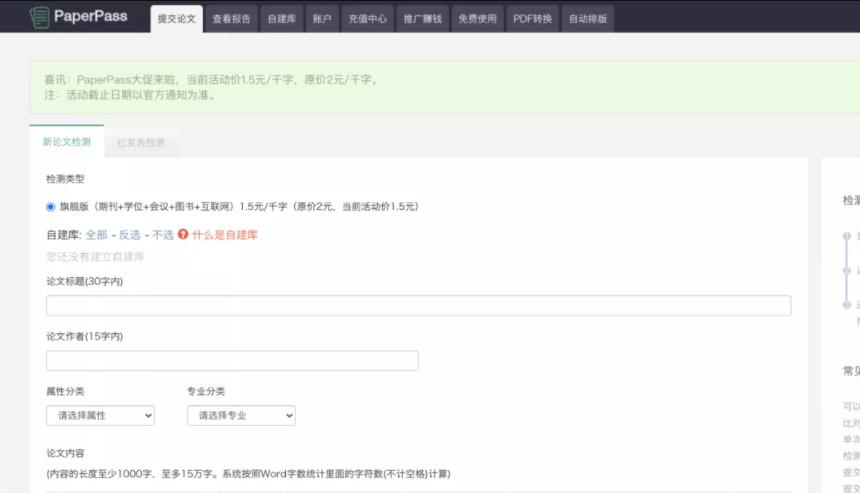Open the 提交论文 tab
This screenshot has height=493, width=860.
click(x=177, y=19)
